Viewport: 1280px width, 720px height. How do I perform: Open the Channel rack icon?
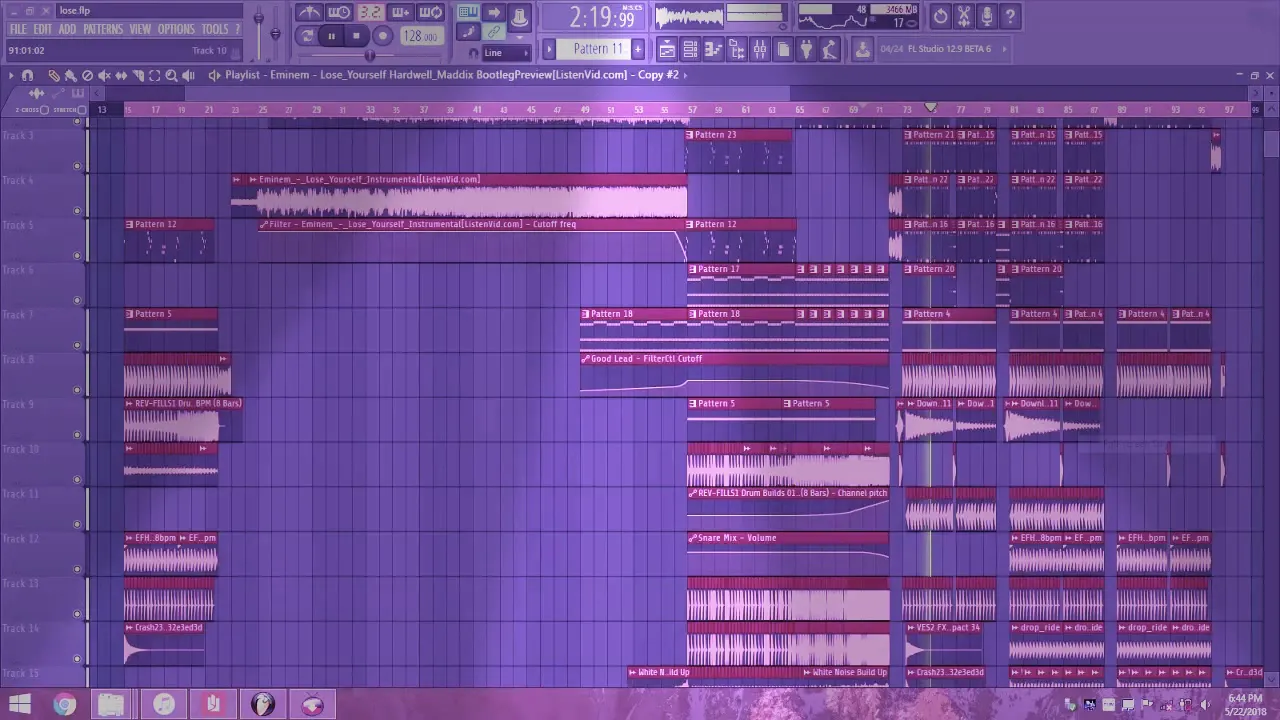tap(690, 48)
